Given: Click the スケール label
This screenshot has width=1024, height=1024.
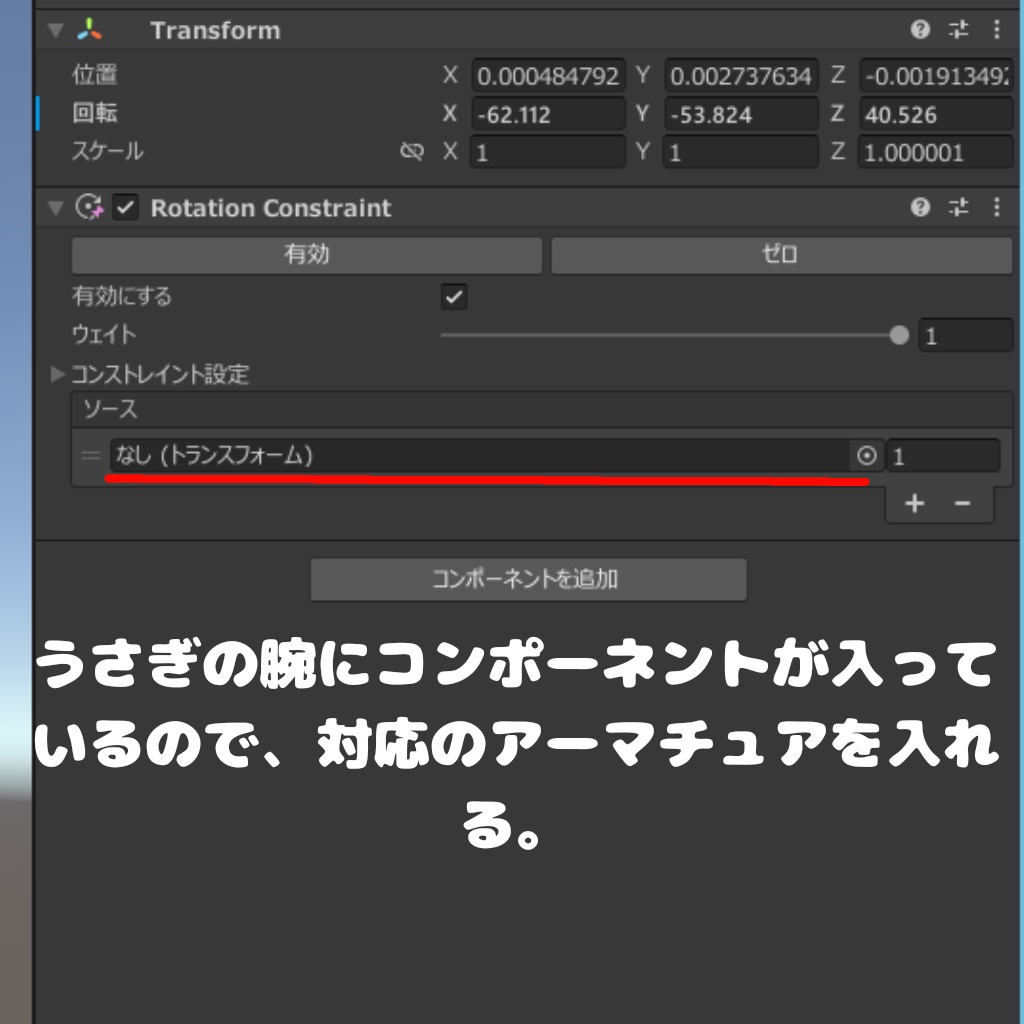Looking at the screenshot, I should 108,151.
